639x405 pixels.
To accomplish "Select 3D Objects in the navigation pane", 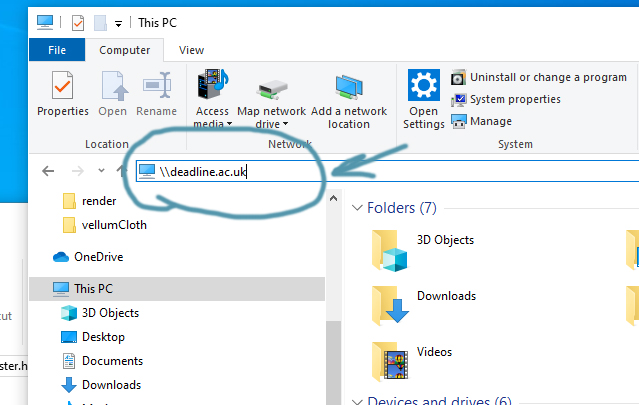I will [100, 313].
